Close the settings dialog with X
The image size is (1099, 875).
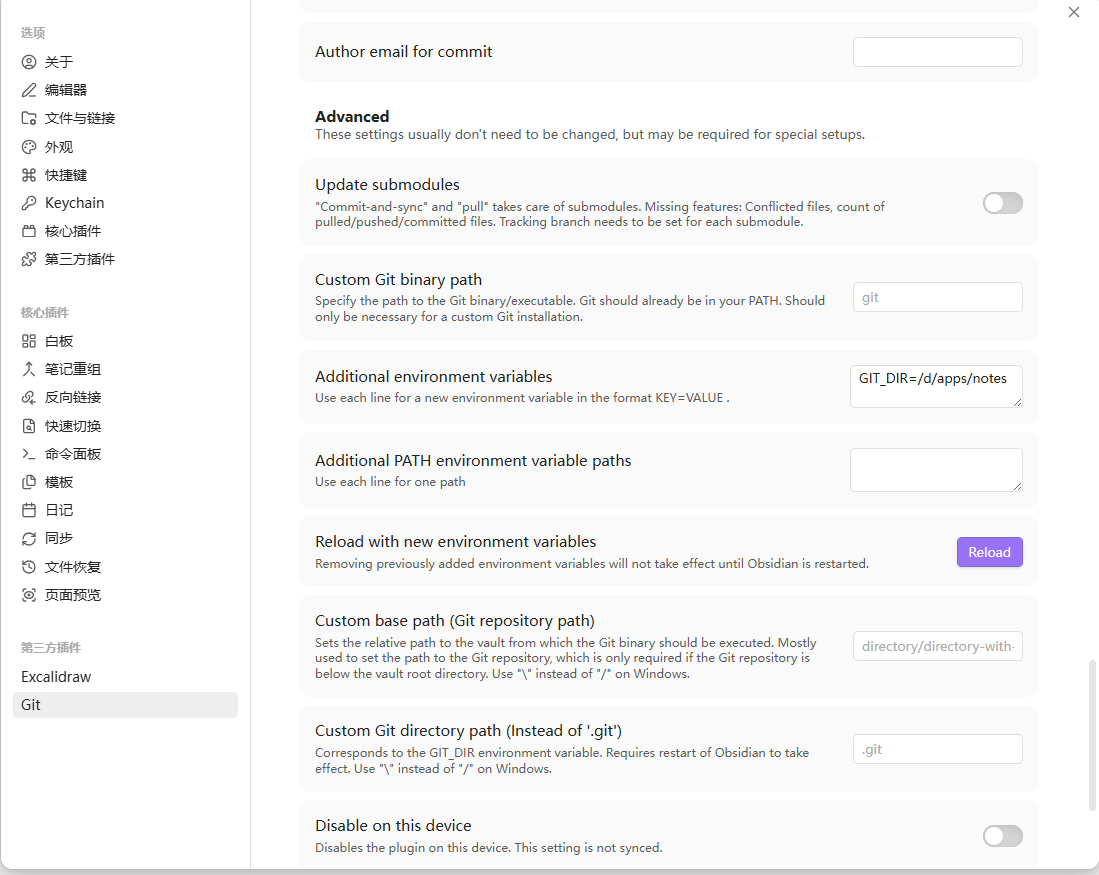[1074, 12]
